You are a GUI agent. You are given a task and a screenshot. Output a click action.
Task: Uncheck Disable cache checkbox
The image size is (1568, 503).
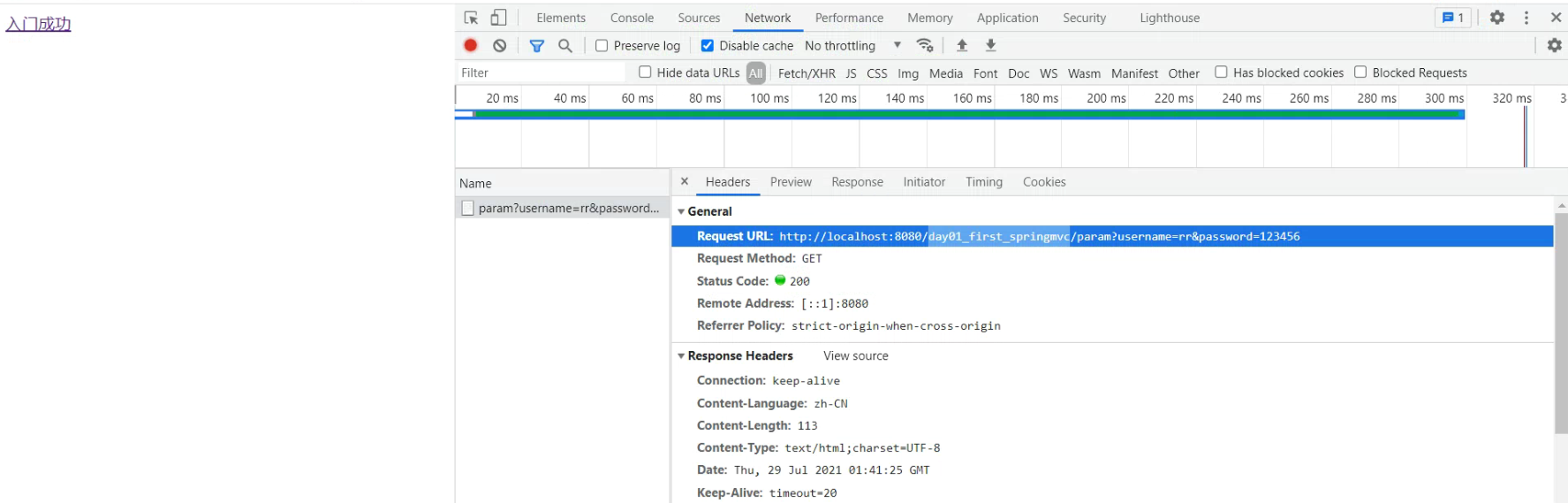point(708,45)
